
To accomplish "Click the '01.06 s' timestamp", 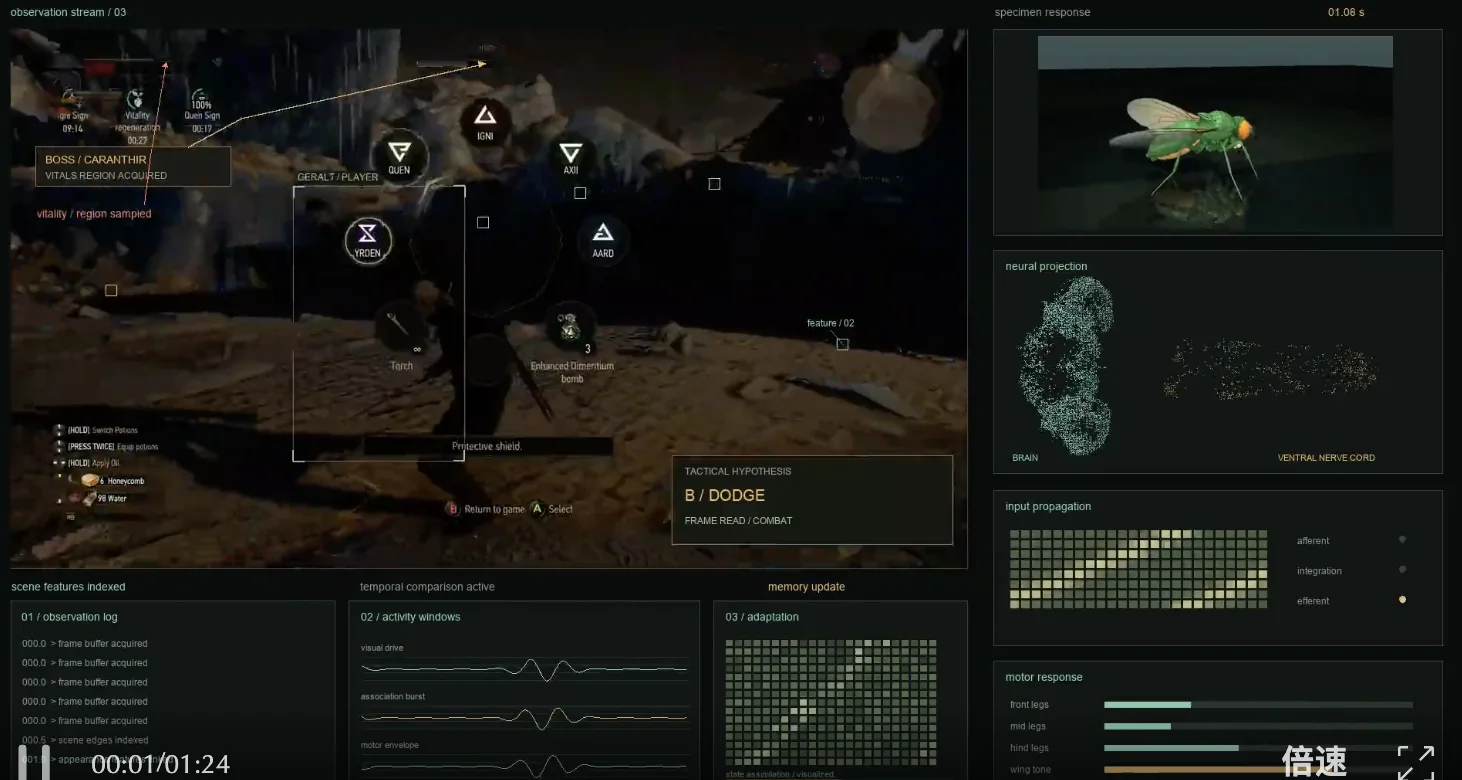I will coord(1346,12).
